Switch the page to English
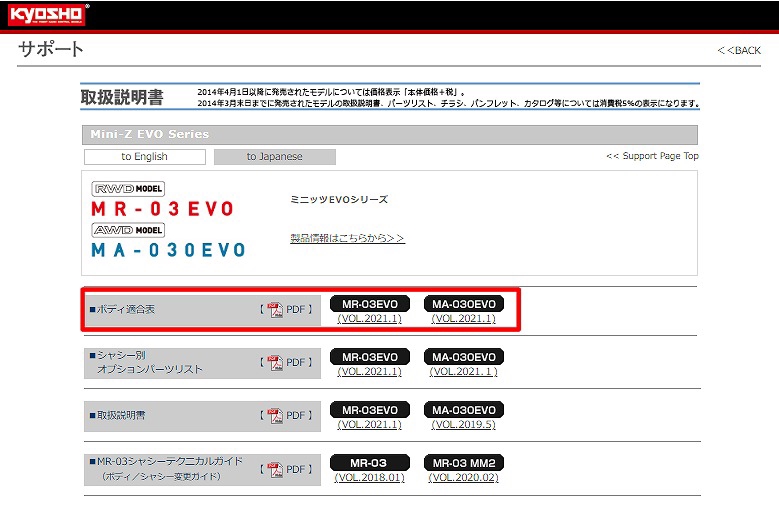This screenshot has height=507, width=779. [145, 156]
